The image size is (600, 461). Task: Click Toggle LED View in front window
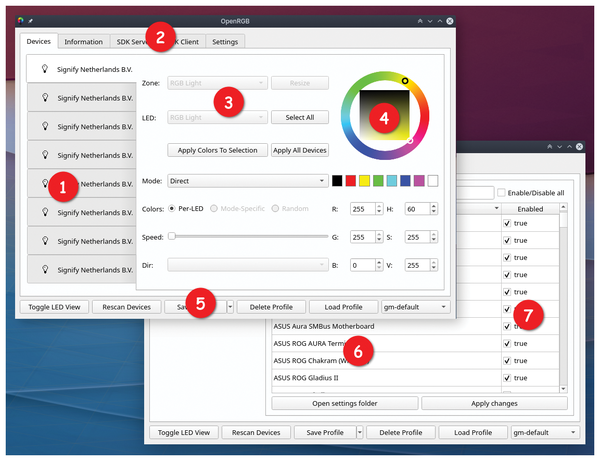coord(54,307)
